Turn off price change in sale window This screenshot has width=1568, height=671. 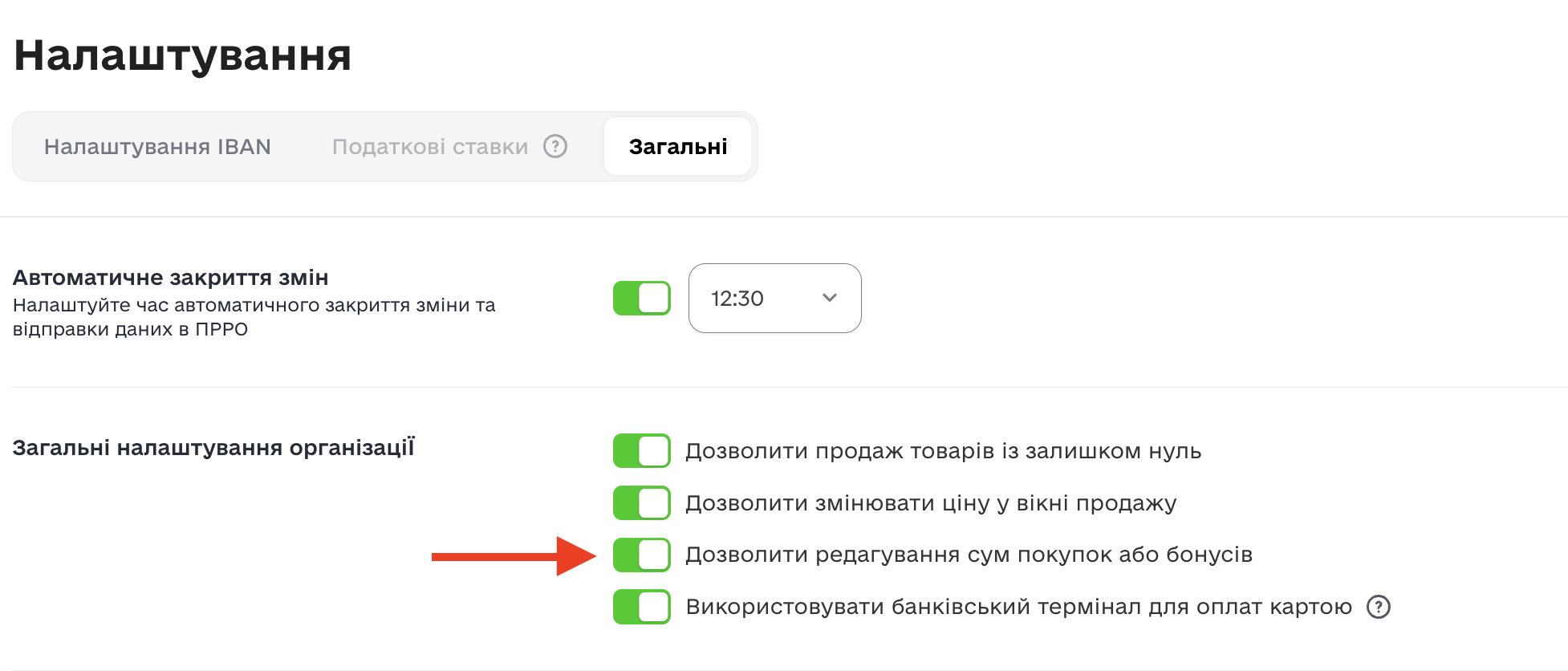(x=642, y=503)
